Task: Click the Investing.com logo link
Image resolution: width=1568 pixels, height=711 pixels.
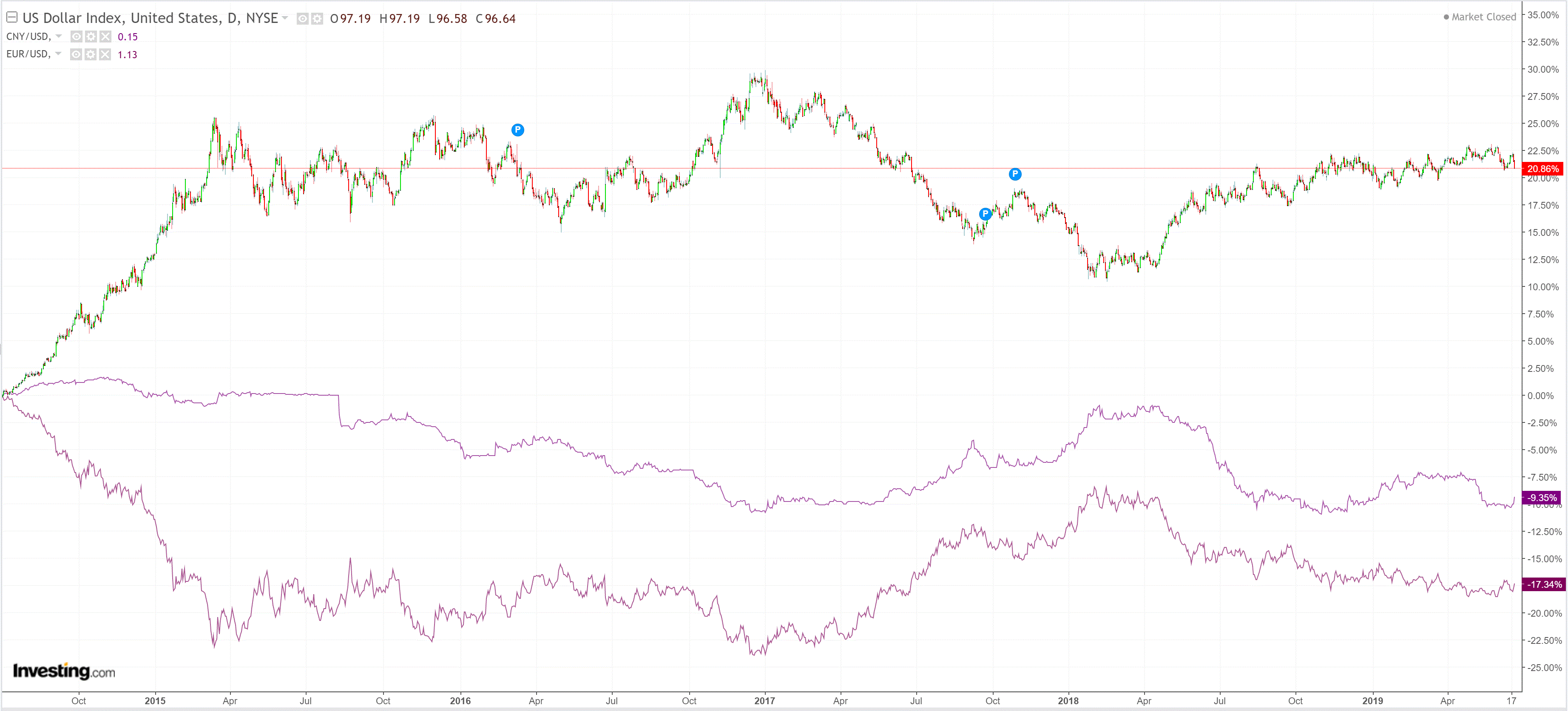Action: (64, 671)
